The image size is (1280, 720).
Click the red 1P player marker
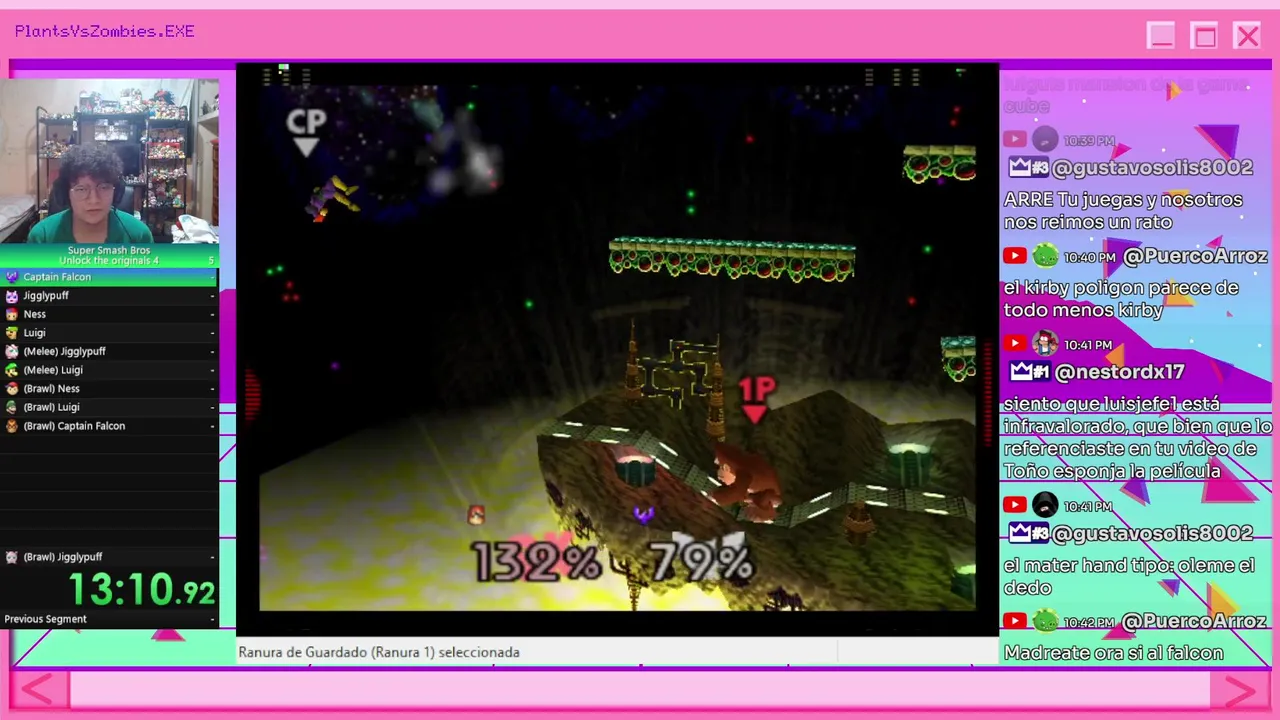click(757, 398)
